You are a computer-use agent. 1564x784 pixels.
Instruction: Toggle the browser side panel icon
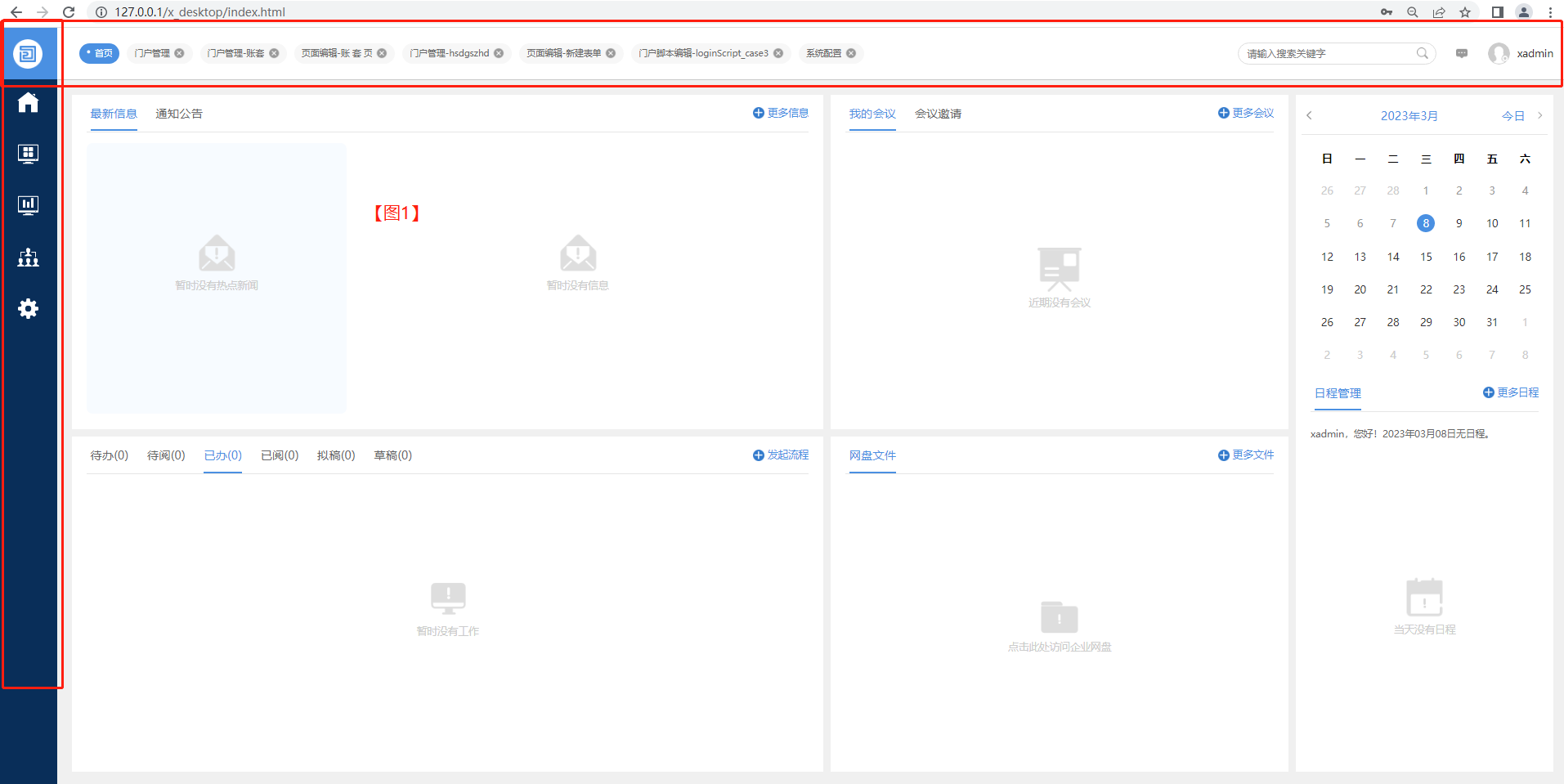[x=1498, y=12]
